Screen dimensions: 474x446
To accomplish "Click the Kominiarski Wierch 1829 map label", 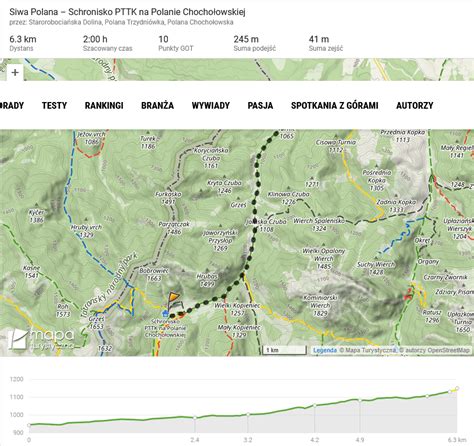I will pyautogui.click(x=320, y=305).
